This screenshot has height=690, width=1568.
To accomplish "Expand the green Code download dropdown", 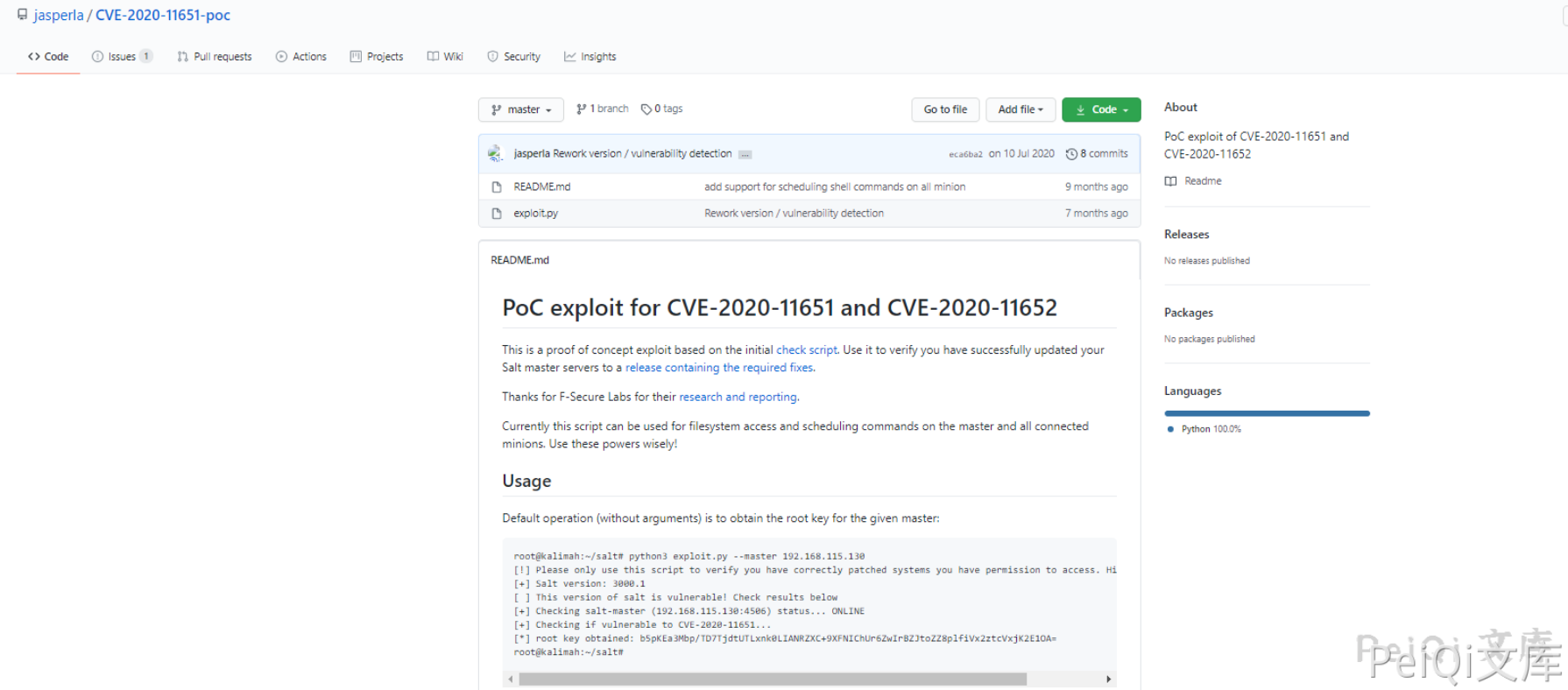I will tap(1101, 109).
